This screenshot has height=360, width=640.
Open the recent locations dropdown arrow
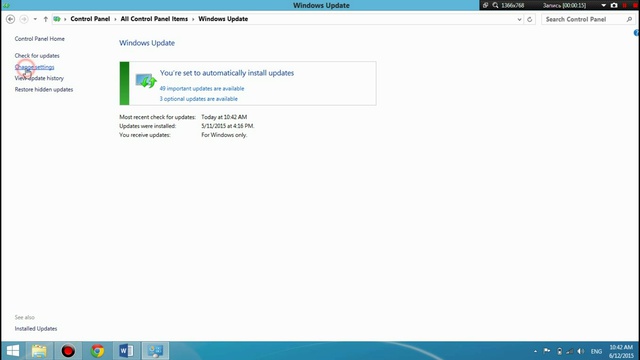(35, 19)
